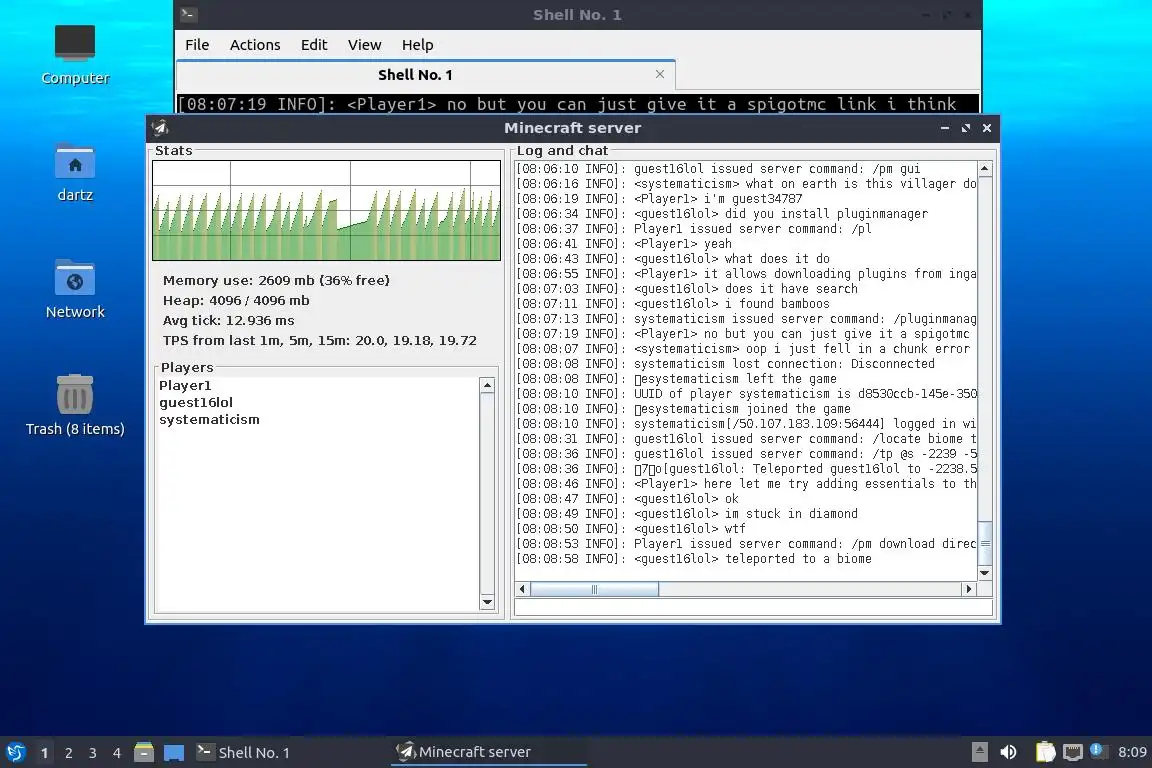The height and width of the screenshot is (768, 1152).
Task: Click the memory usage graph
Action: coord(326,210)
